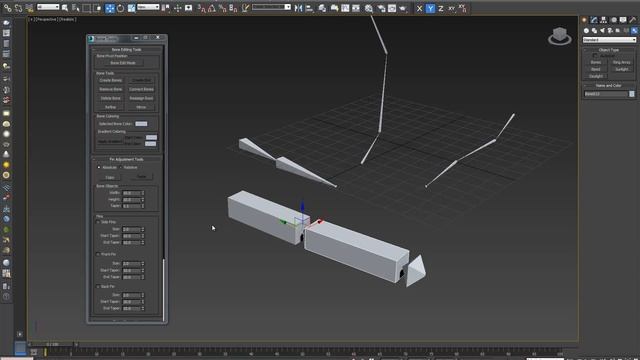640x360 pixels.
Task: Click the Ring Array button
Action: 621,62
